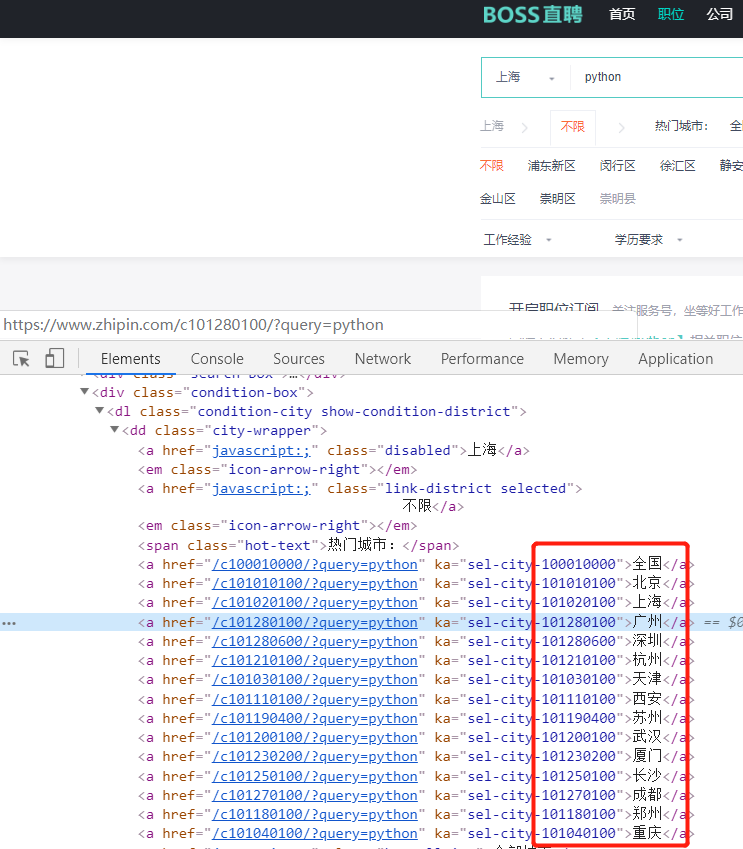The height and width of the screenshot is (849, 743).
Task: Select the 闵行区 district
Action: pyautogui.click(x=617, y=166)
